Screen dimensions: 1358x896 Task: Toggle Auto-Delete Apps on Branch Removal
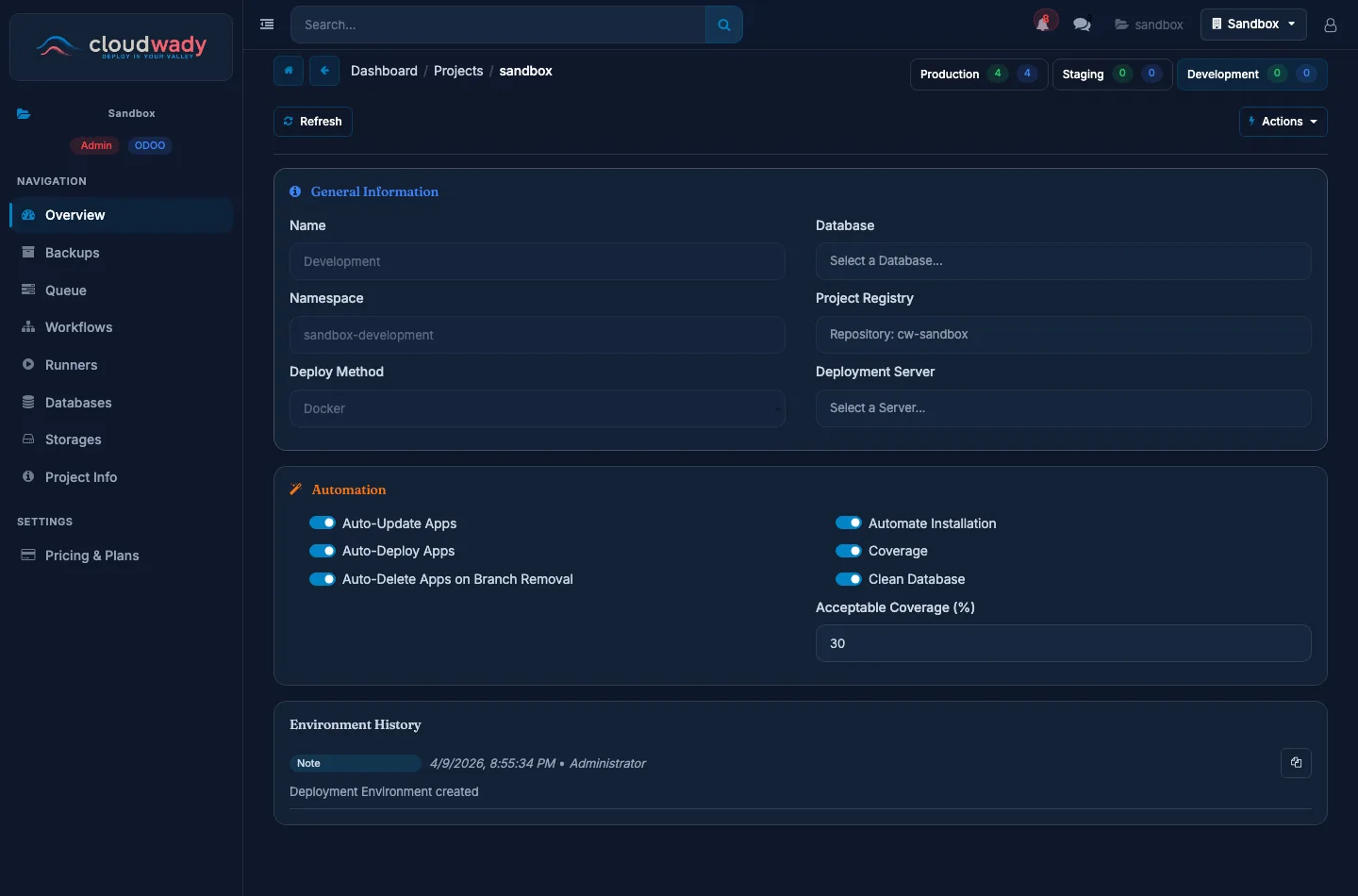point(323,579)
